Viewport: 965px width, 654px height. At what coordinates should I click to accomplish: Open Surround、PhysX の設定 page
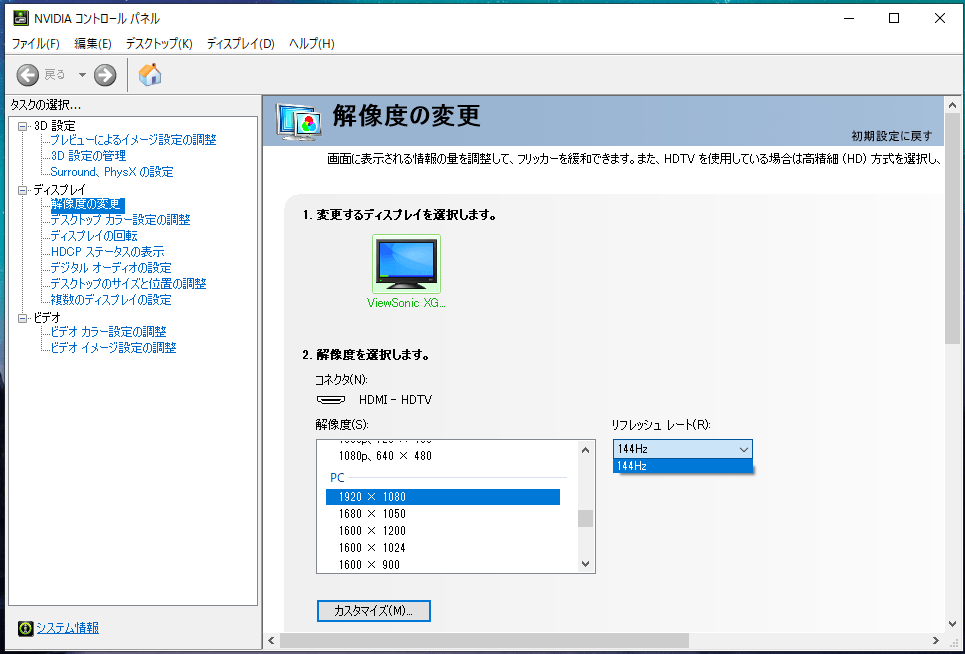pyautogui.click(x=112, y=172)
